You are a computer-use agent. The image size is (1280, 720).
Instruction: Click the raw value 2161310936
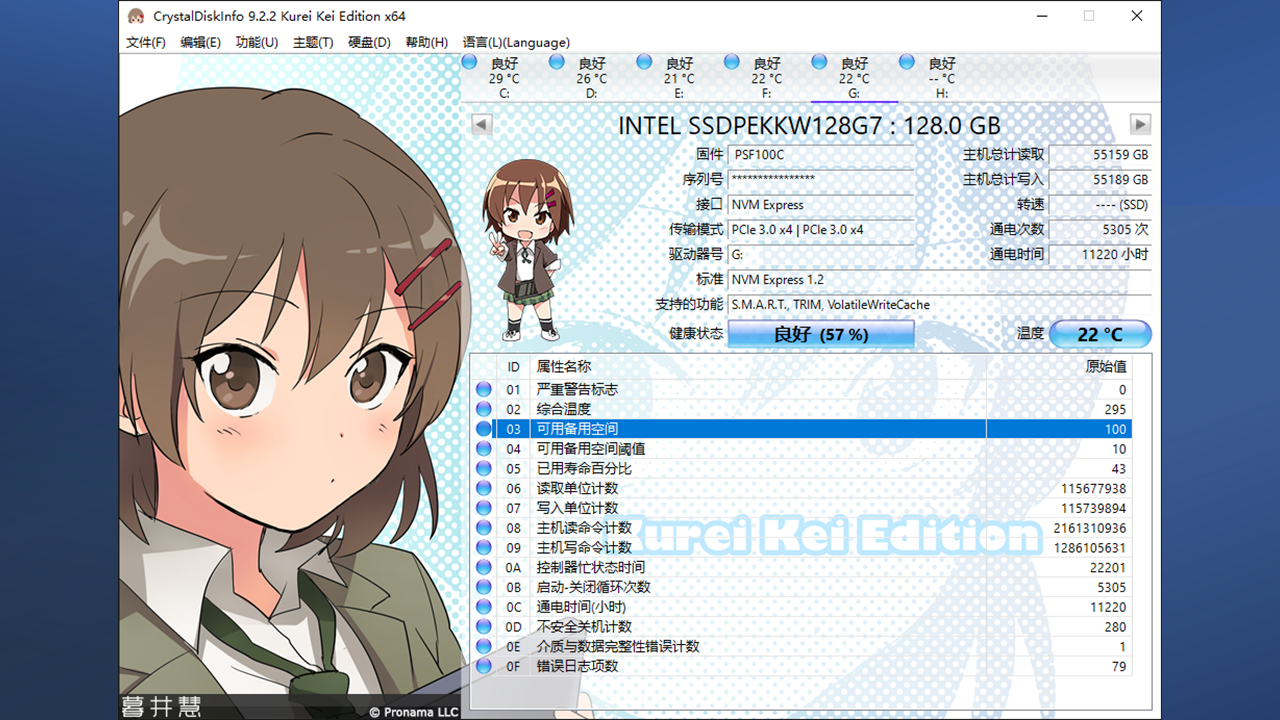(1090, 528)
